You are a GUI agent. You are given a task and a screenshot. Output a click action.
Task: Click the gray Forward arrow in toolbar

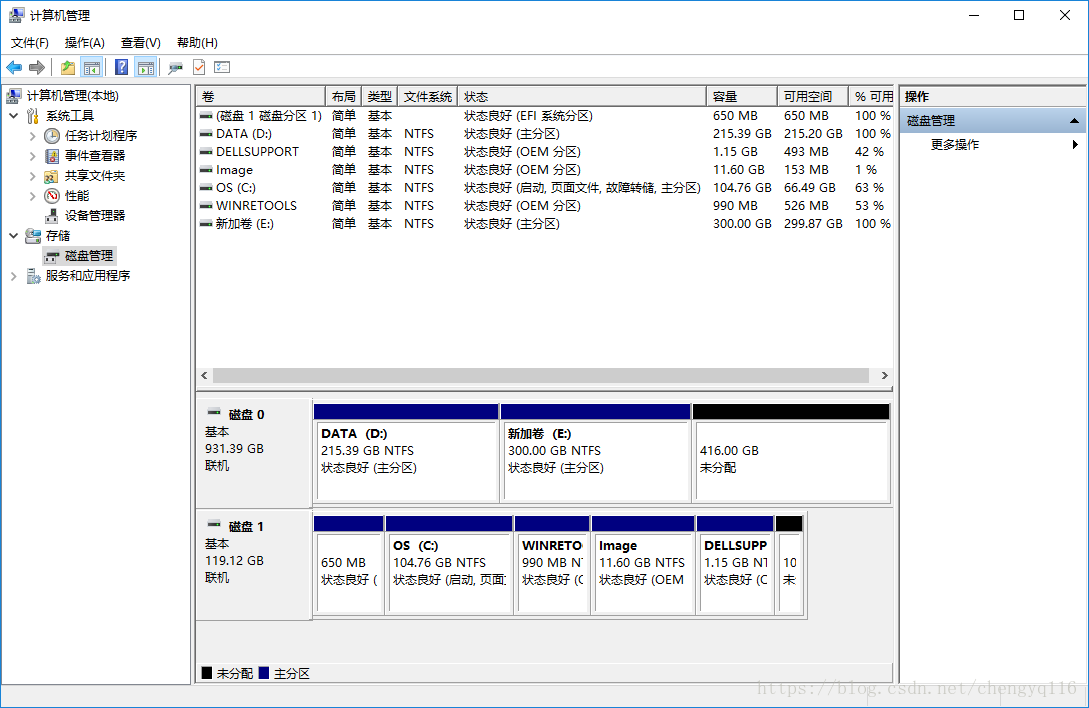tap(37, 67)
